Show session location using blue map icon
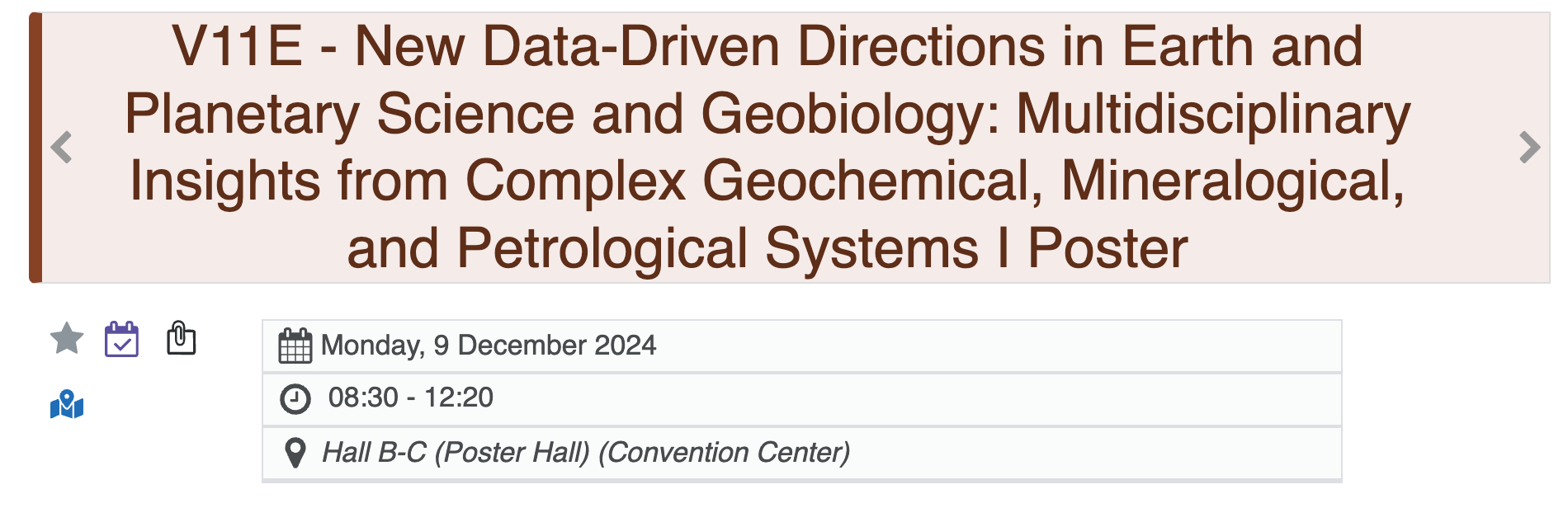 click(67, 405)
